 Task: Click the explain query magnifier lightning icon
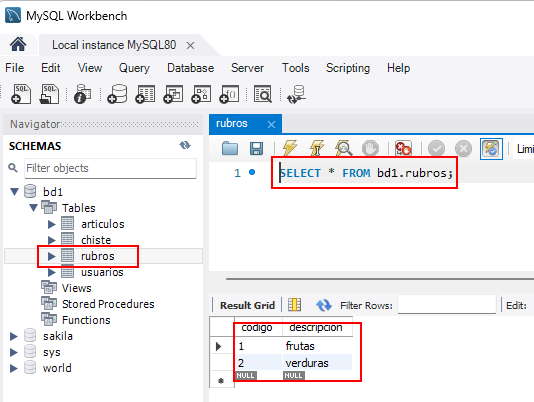point(343,149)
